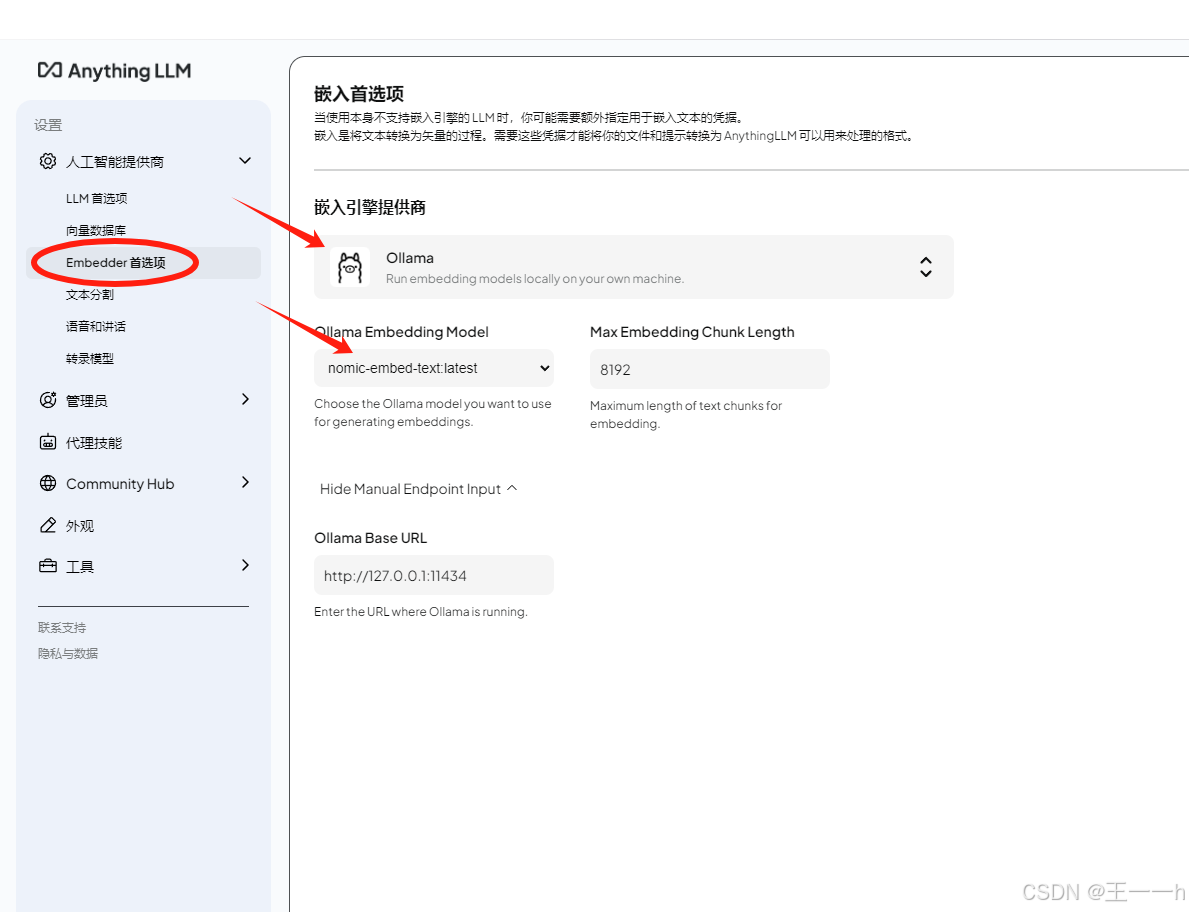
Task: Open the 联系支持 link
Action: (62, 627)
